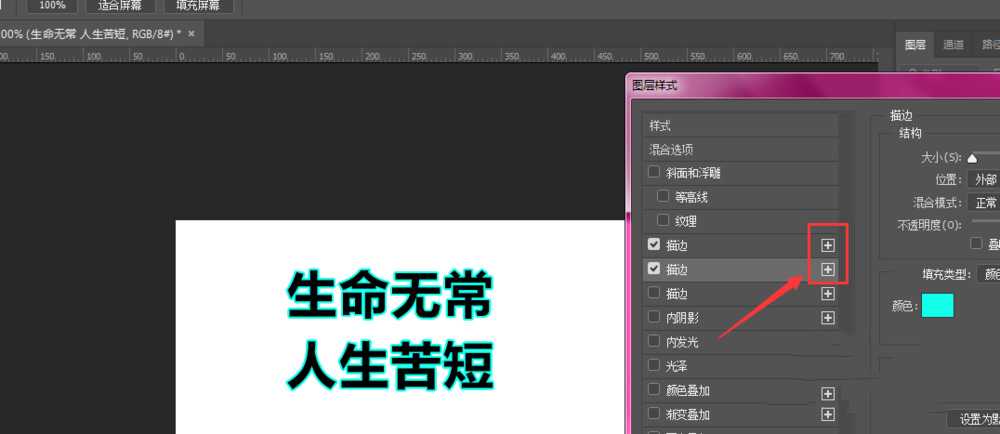Click the plus icon beside 颜色叠加

828,391
